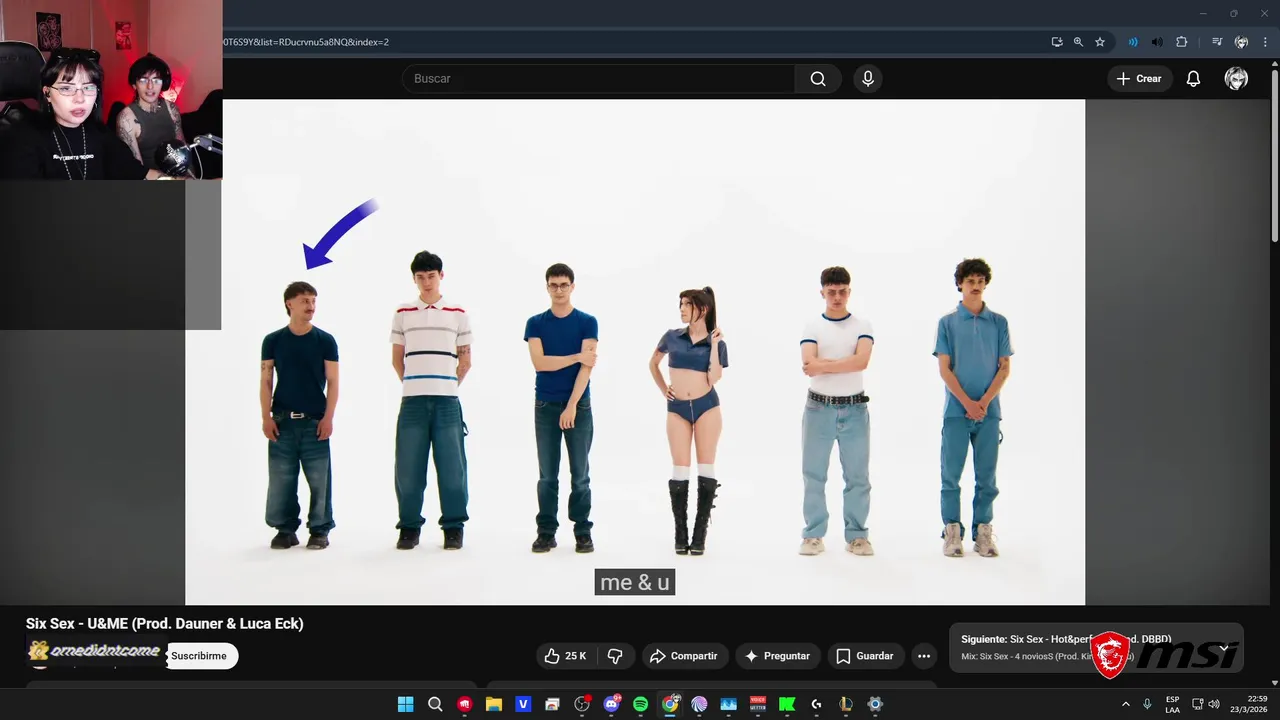Like the video with 25 K likes
This screenshot has width=1280, height=720.
click(x=565, y=656)
